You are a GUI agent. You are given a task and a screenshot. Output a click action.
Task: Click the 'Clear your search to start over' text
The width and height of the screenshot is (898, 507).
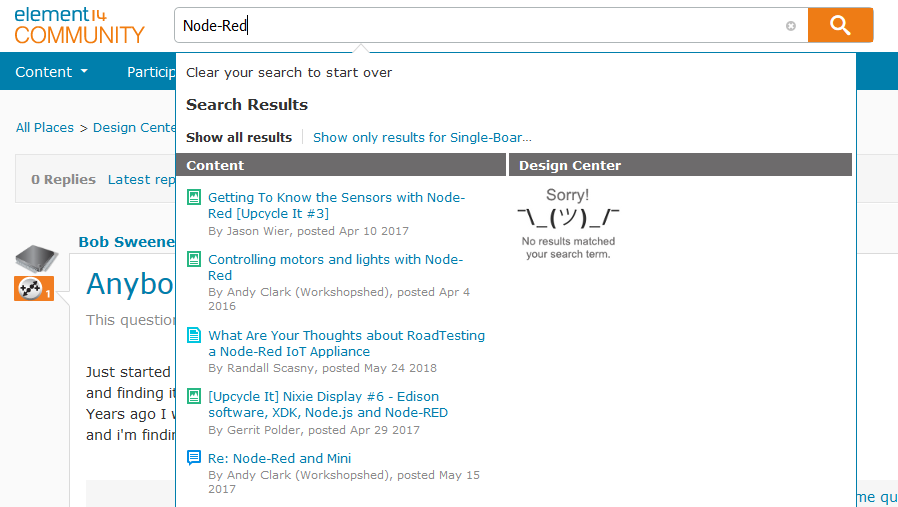[289, 73]
